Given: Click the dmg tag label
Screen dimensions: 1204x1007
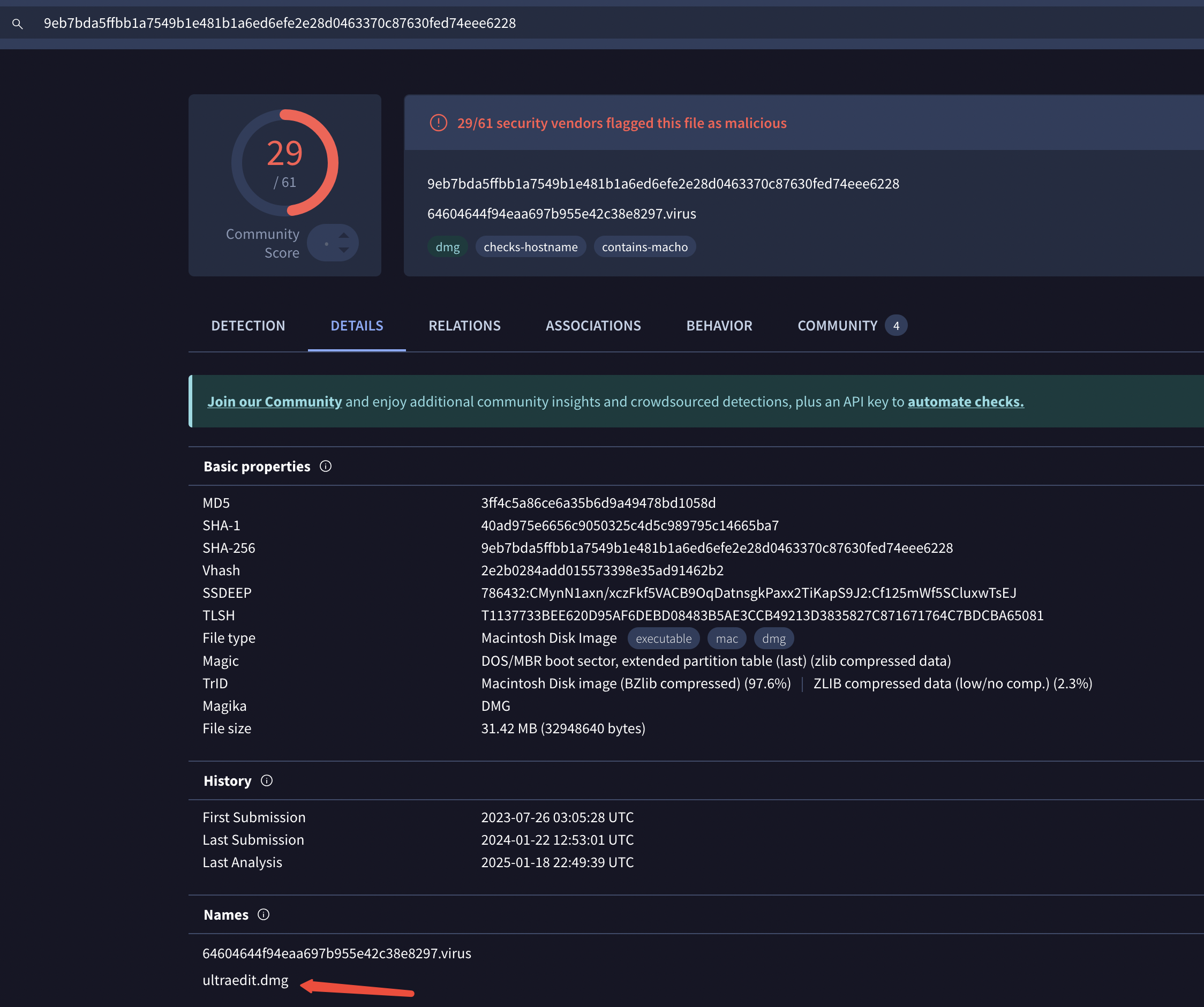Looking at the screenshot, I should point(447,246).
